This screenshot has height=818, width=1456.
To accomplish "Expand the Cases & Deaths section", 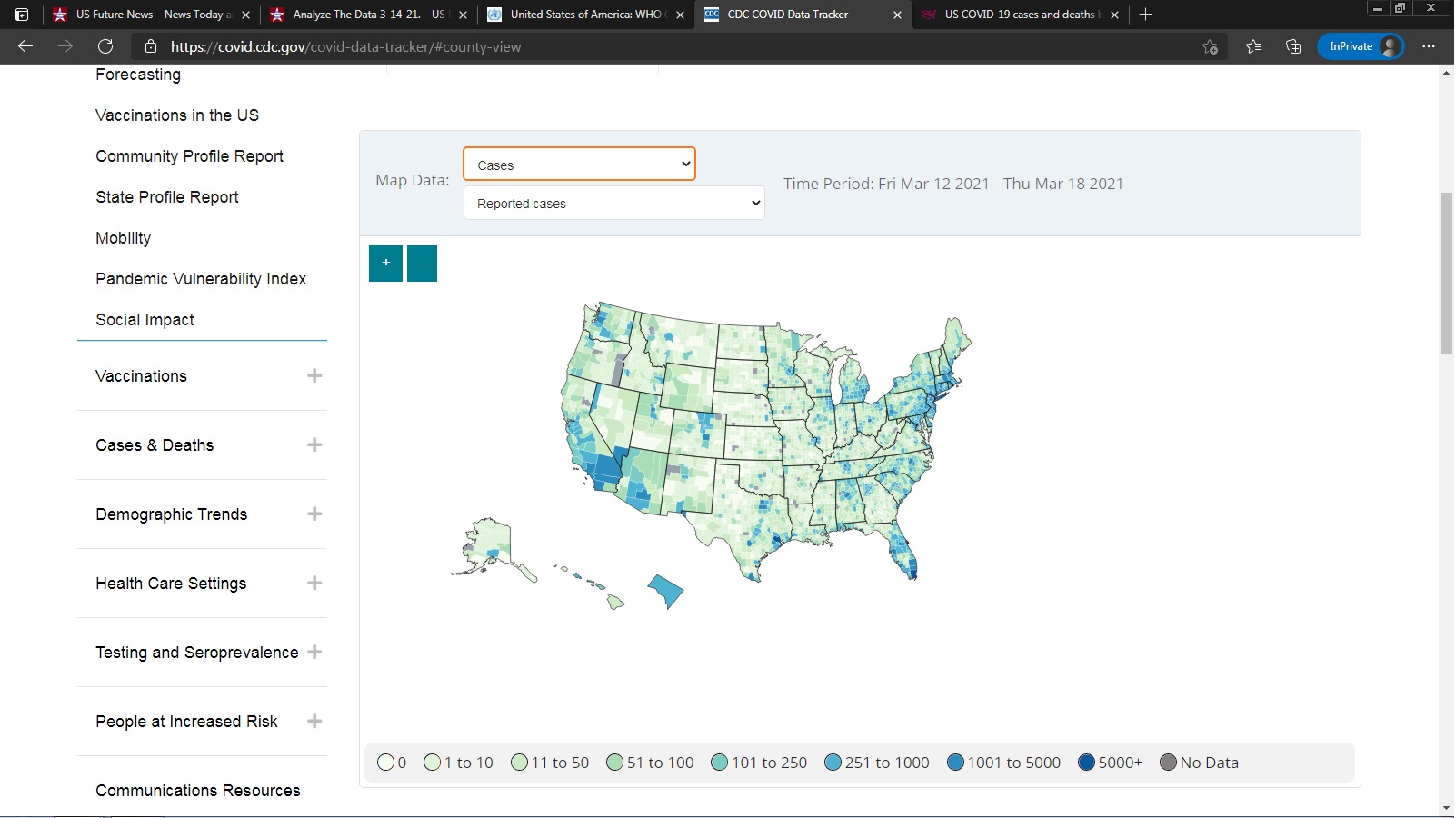I will pyautogui.click(x=314, y=445).
